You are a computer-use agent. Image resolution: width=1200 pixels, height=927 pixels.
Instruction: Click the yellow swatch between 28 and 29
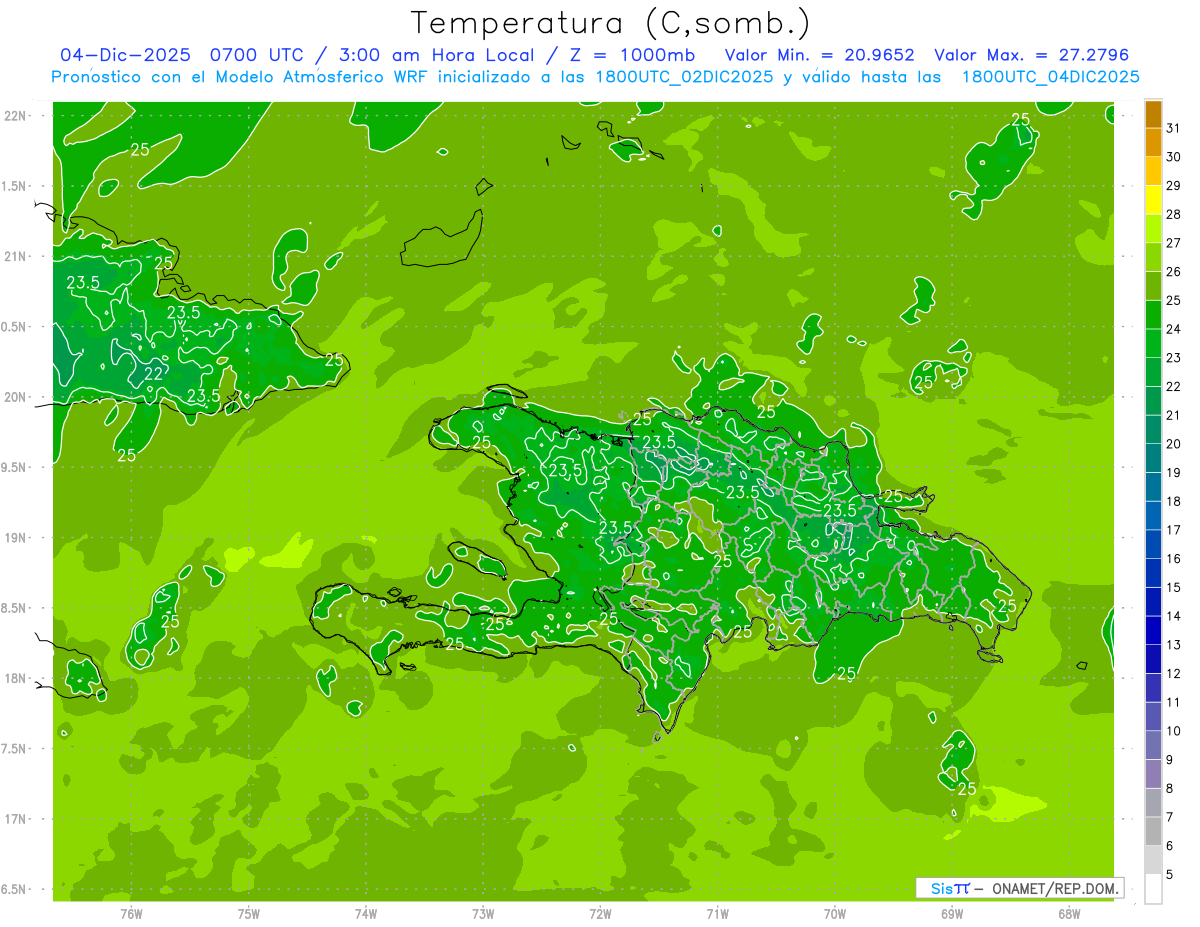click(x=1153, y=200)
